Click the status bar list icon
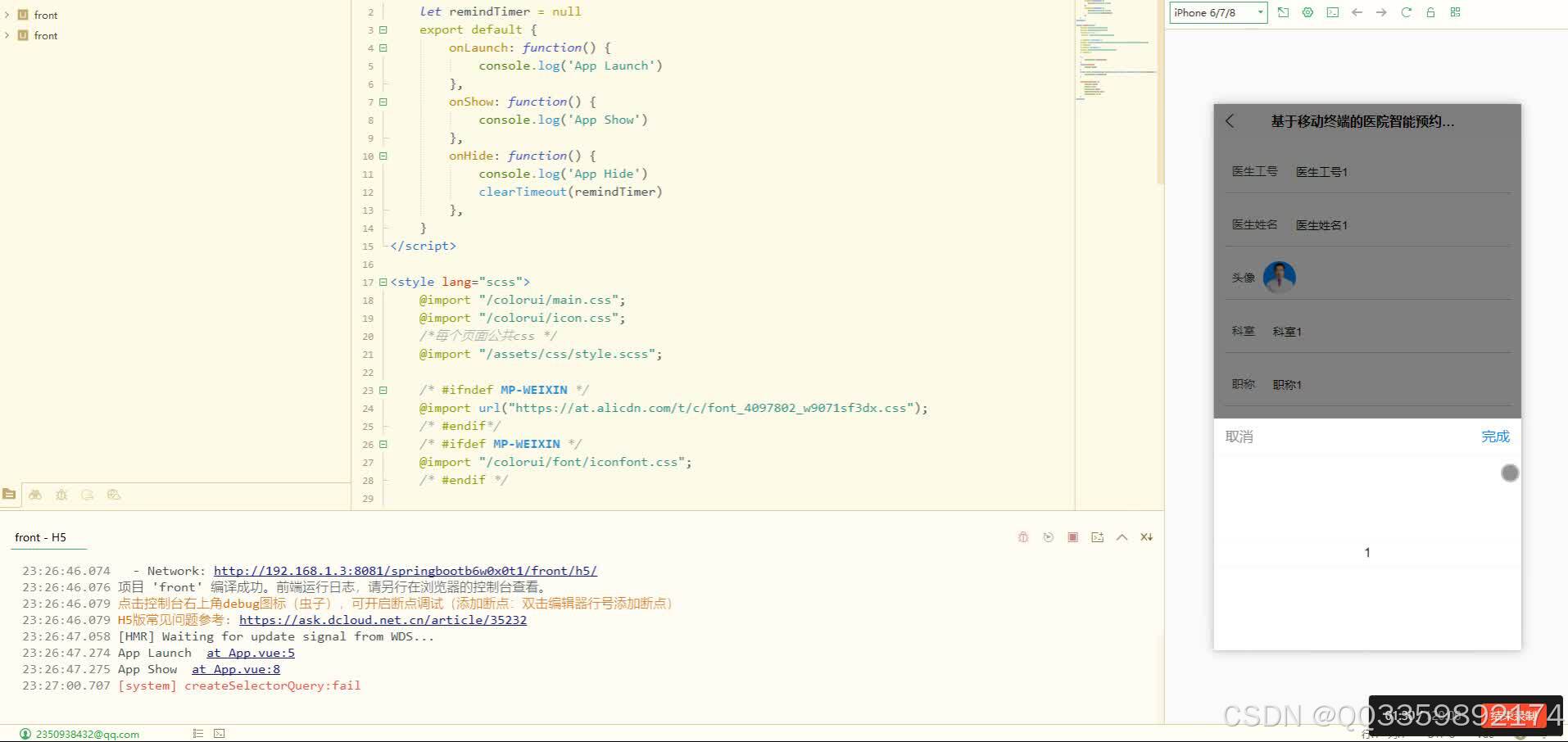 pyautogui.click(x=197, y=734)
